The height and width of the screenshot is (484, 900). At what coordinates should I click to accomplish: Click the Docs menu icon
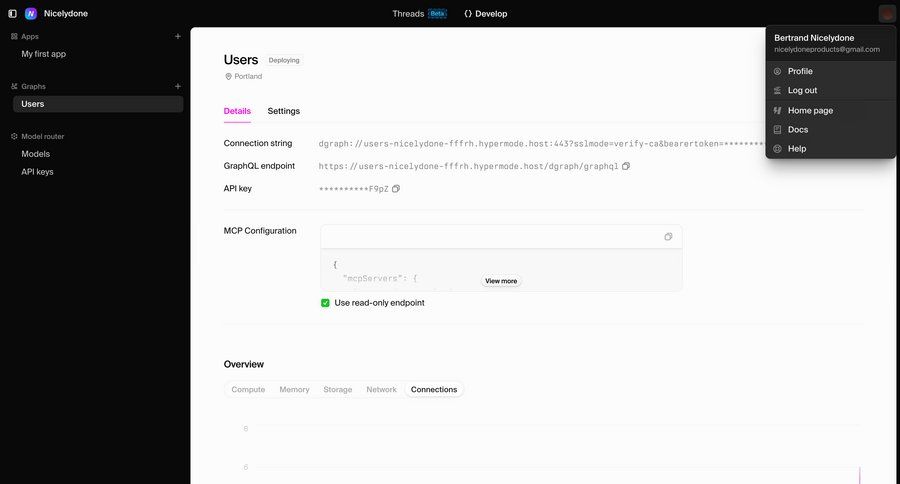777,130
